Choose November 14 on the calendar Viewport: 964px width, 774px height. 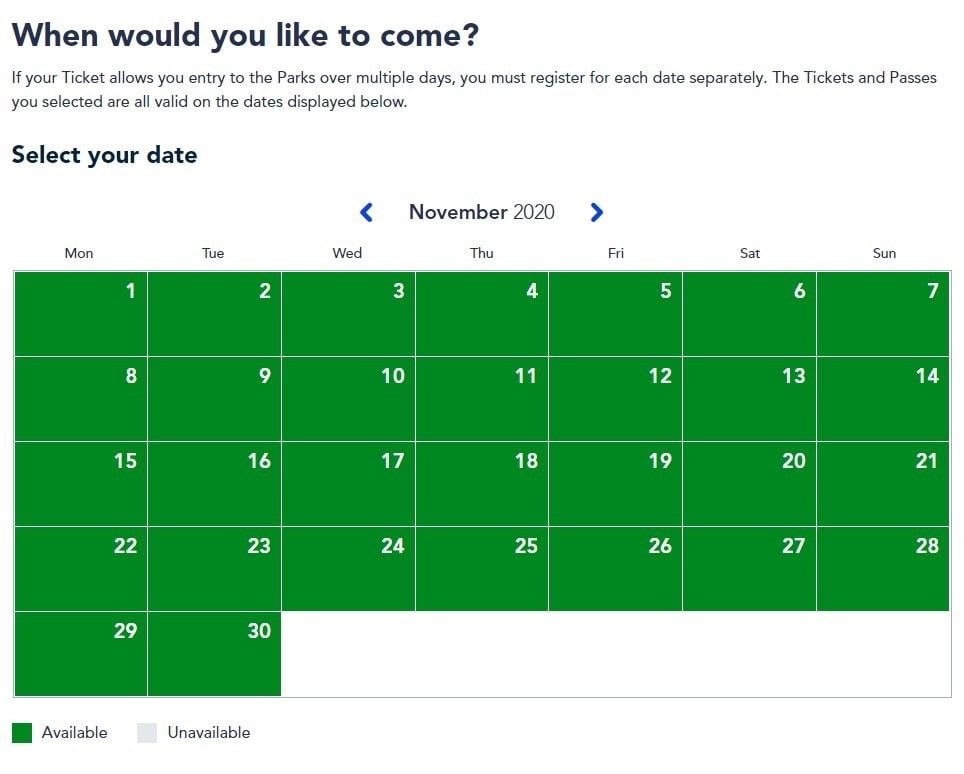[x=883, y=399]
